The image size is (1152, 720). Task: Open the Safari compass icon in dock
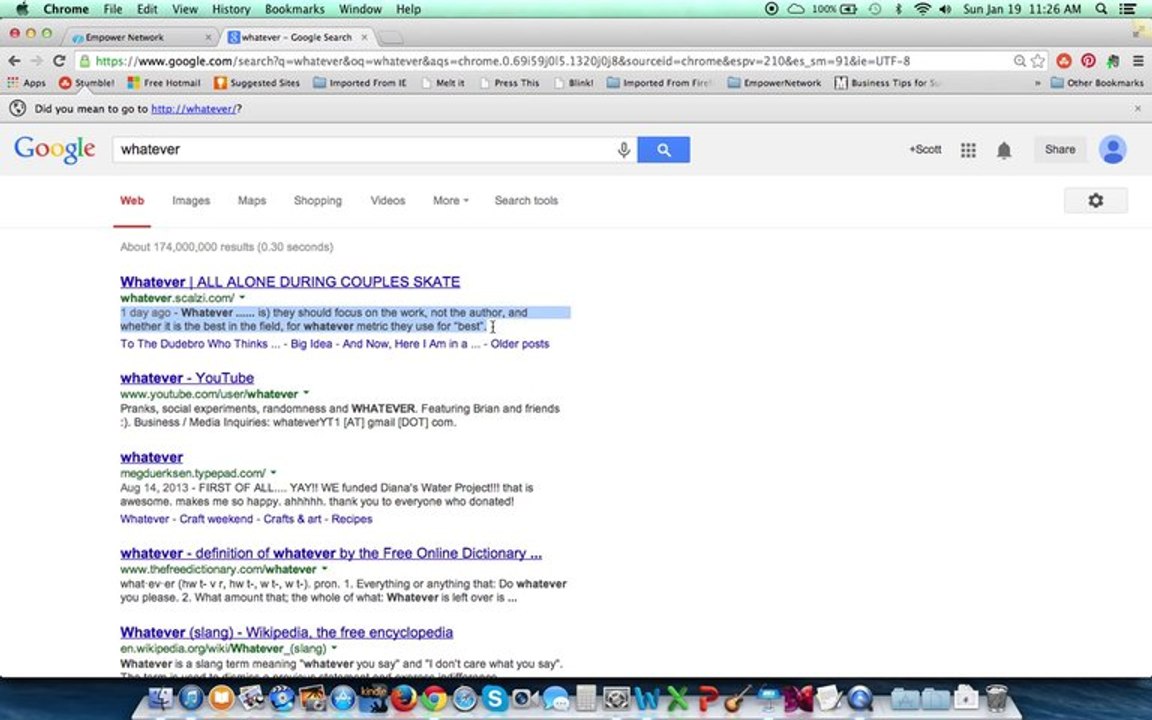(464, 698)
